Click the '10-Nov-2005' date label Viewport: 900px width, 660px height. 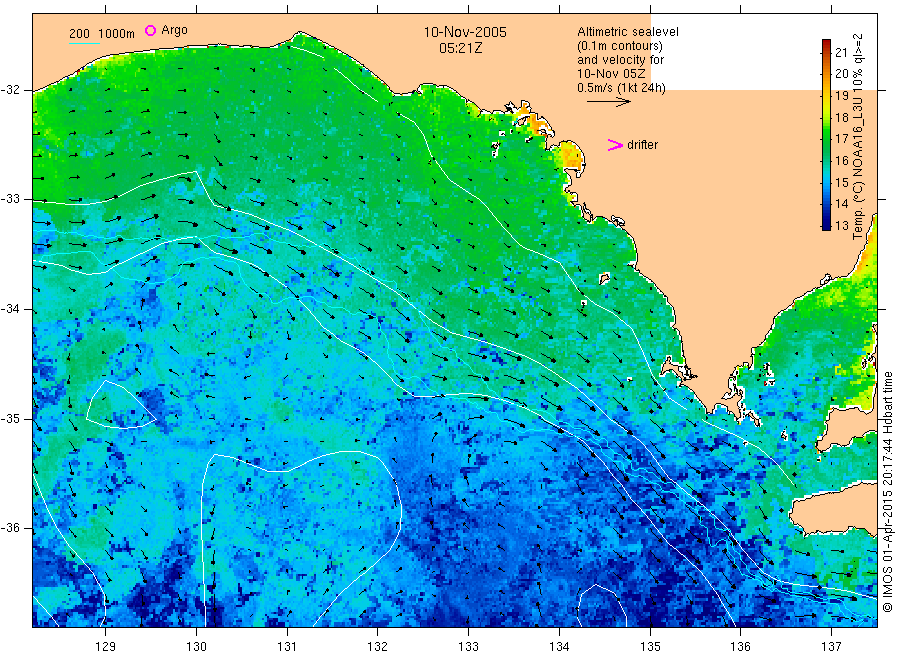point(465,32)
